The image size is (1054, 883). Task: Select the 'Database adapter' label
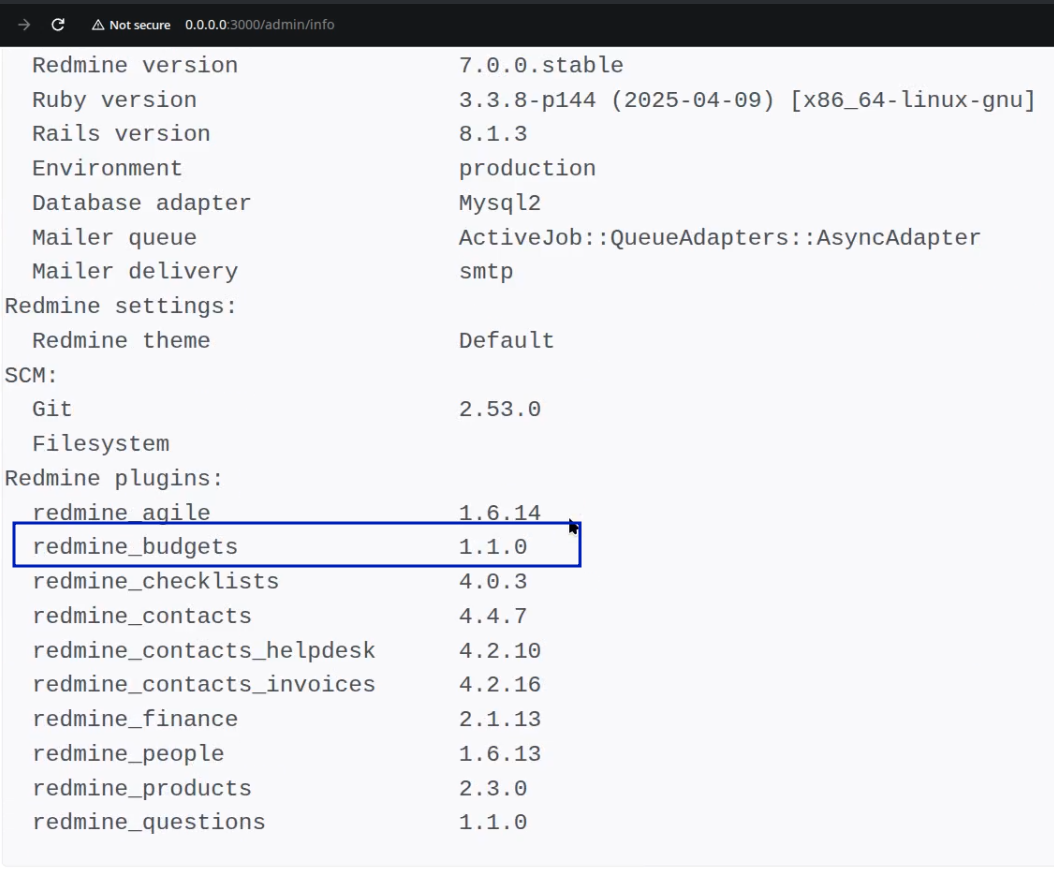[x=141, y=203]
